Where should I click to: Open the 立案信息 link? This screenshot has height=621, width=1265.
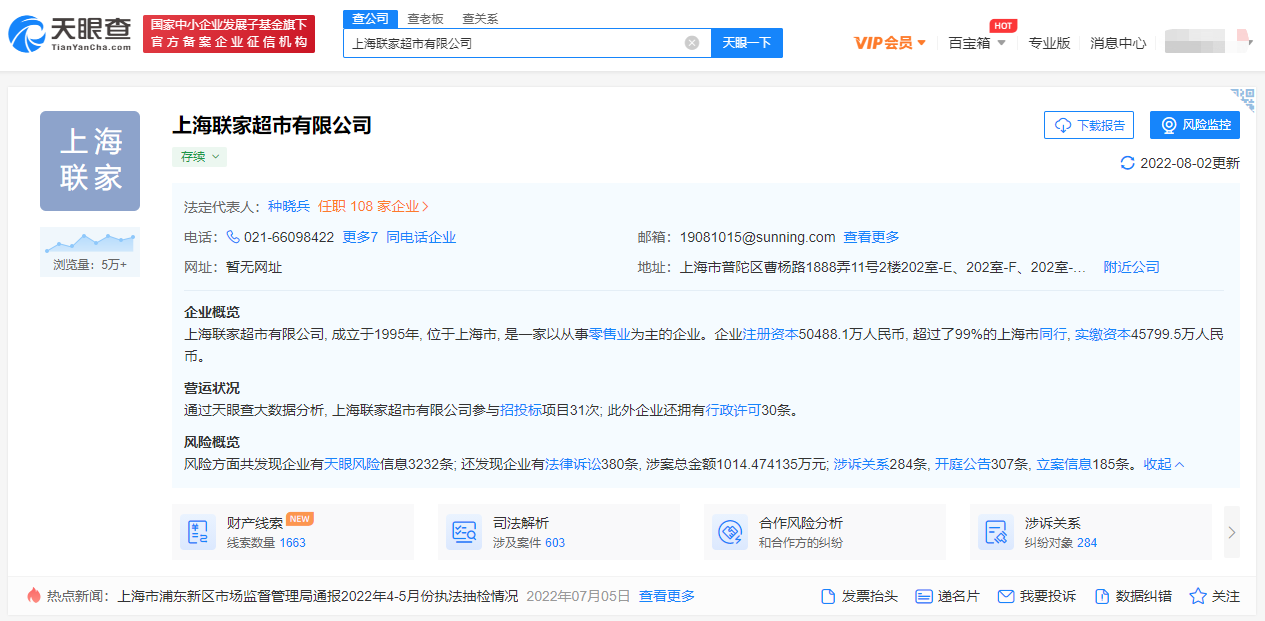click(x=1064, y=464)
